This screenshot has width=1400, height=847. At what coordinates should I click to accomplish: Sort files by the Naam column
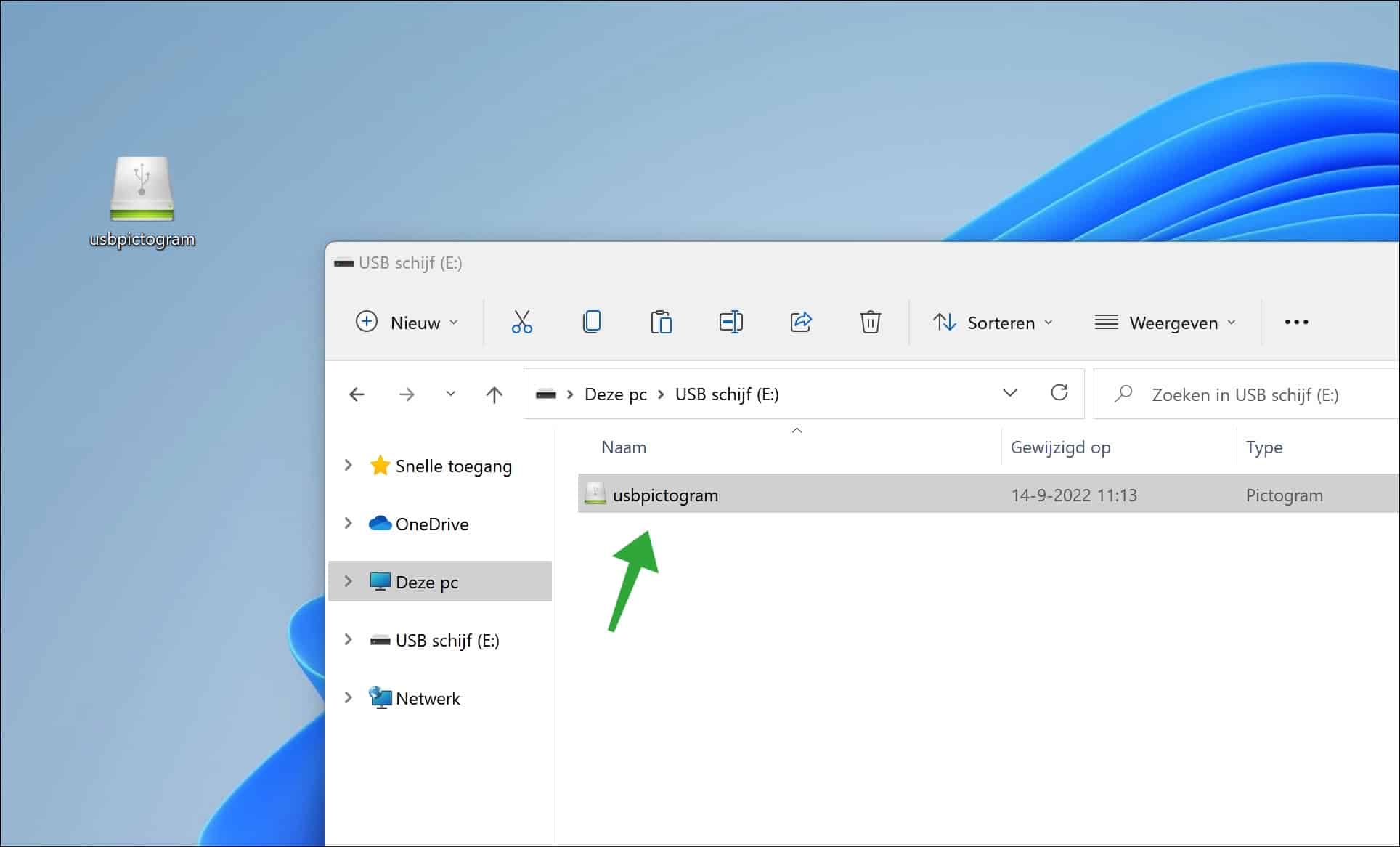[623, 447]
